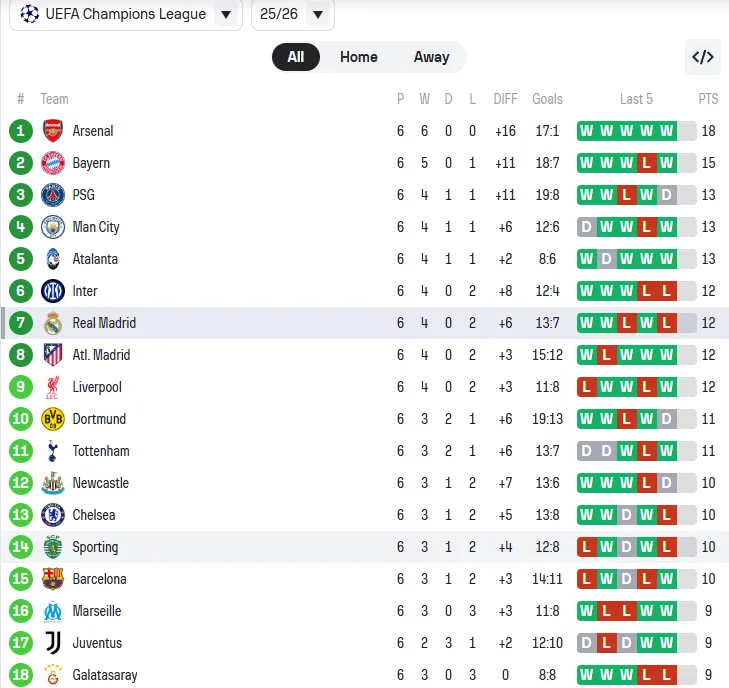
Task: Open the Liverpool team link
Action: pos(97,387)
